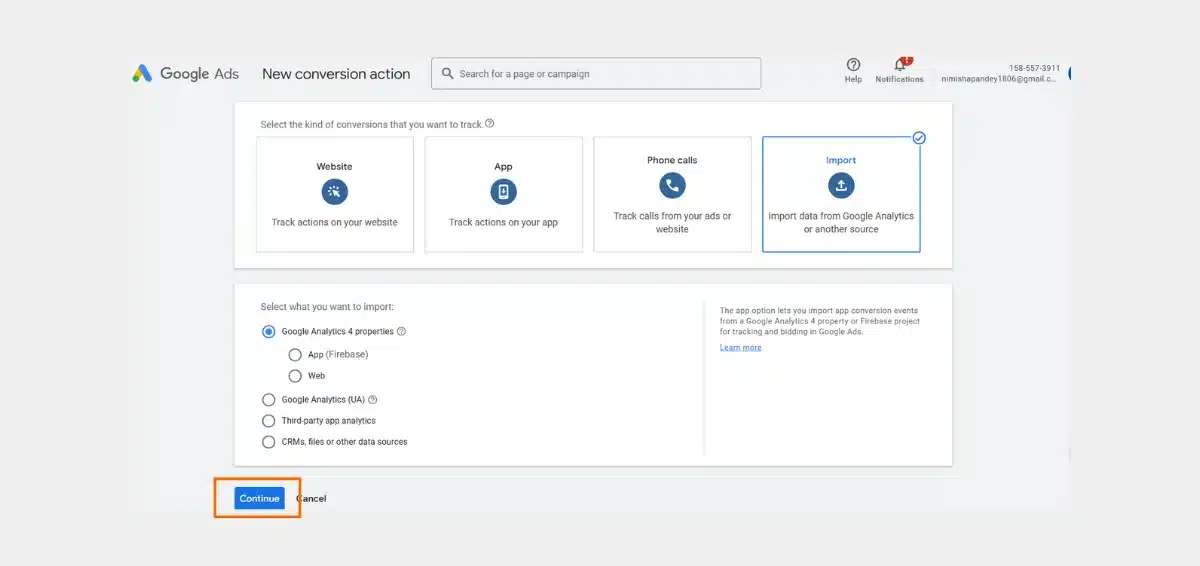
Task: Select Google Analytics (UA) radio button
Action: click(x=268, y=400)
